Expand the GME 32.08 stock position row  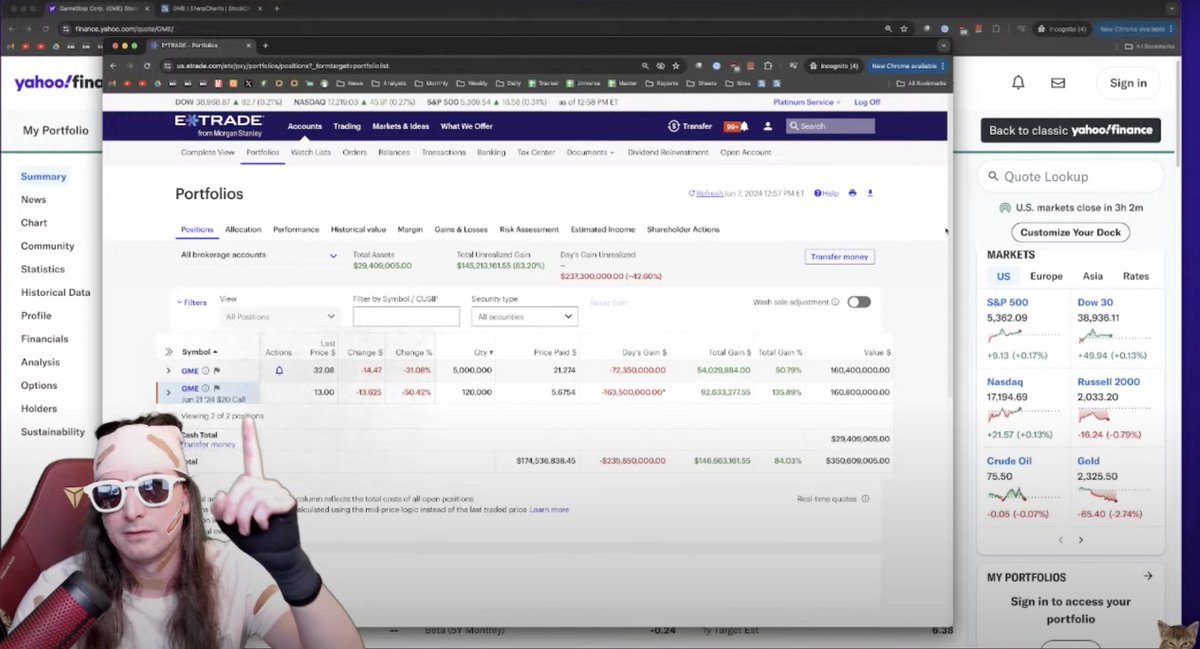point(168,370)
